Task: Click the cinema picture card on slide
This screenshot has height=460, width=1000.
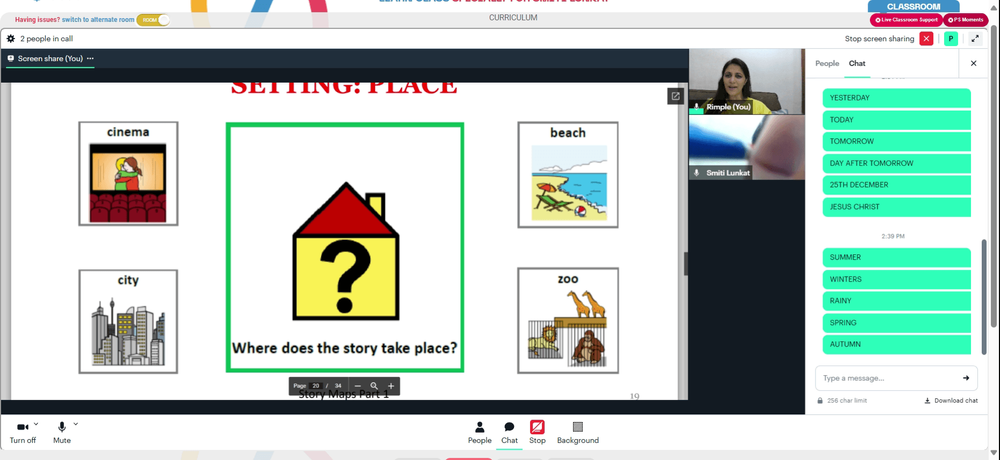Action: click(x=128, y=174)
